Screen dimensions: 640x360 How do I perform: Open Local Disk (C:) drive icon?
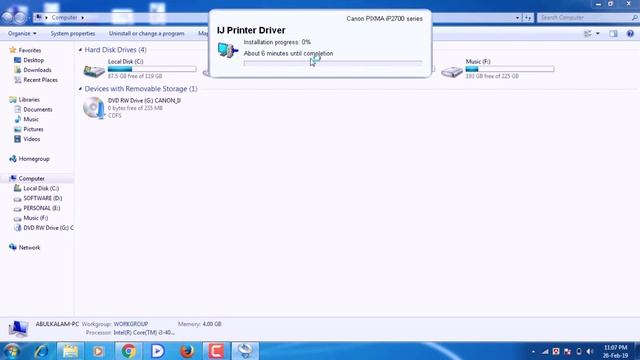(x=94, y=71)
